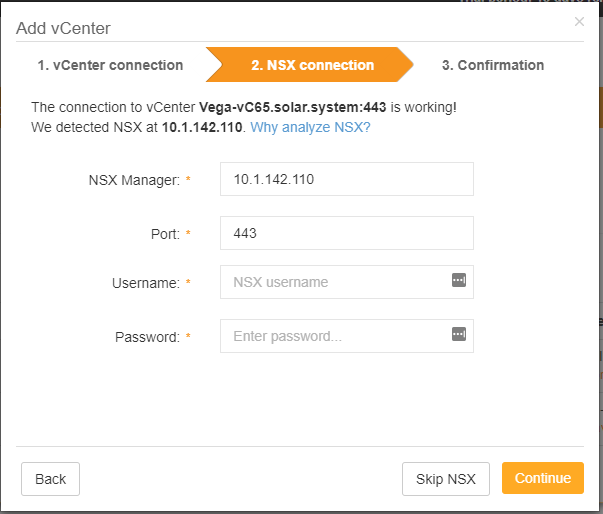Click the password manager icon in Username field
This screenshot has width=603, height=514.
click(x=459, y=280)
